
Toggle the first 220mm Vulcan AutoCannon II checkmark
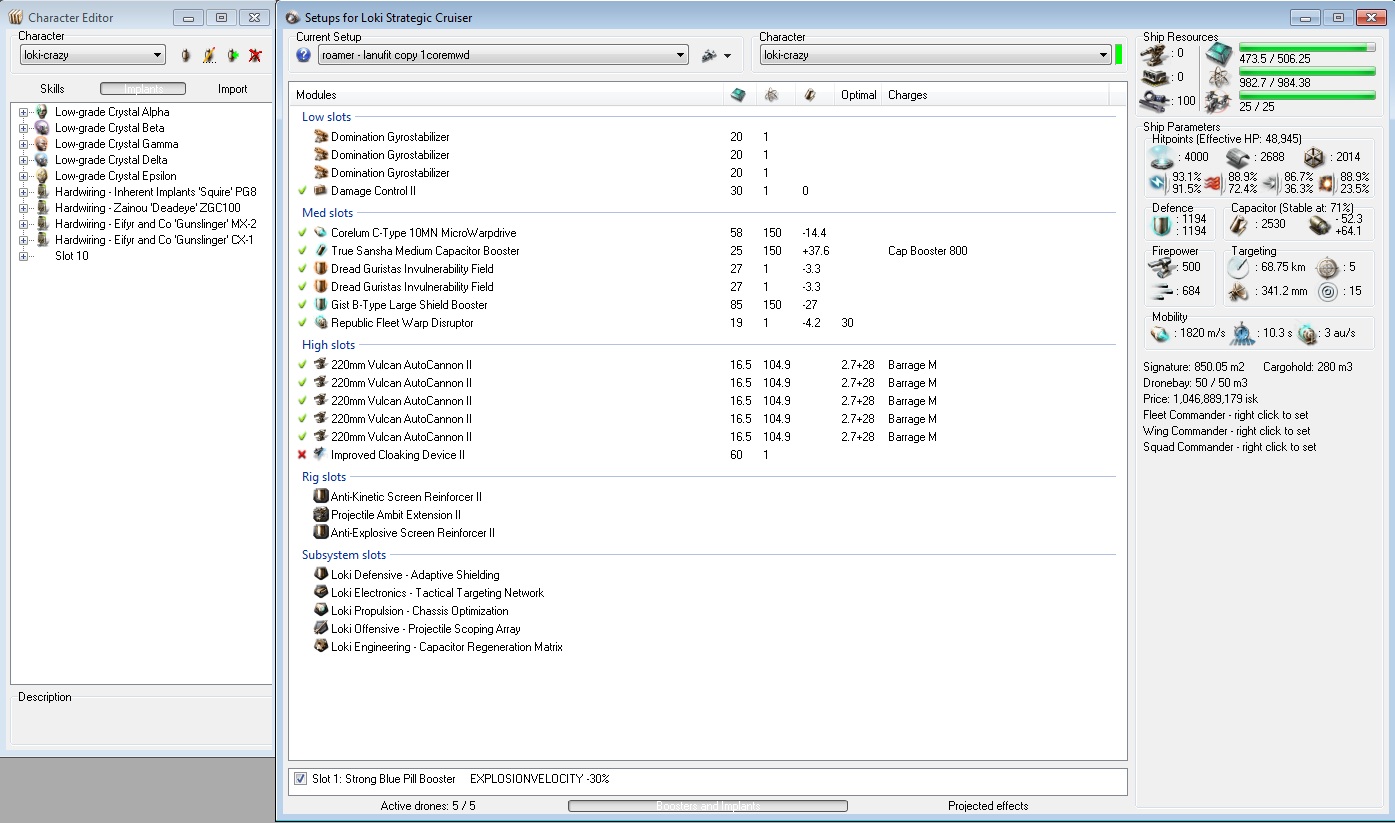pyautogui.click(x=302, y=365)
